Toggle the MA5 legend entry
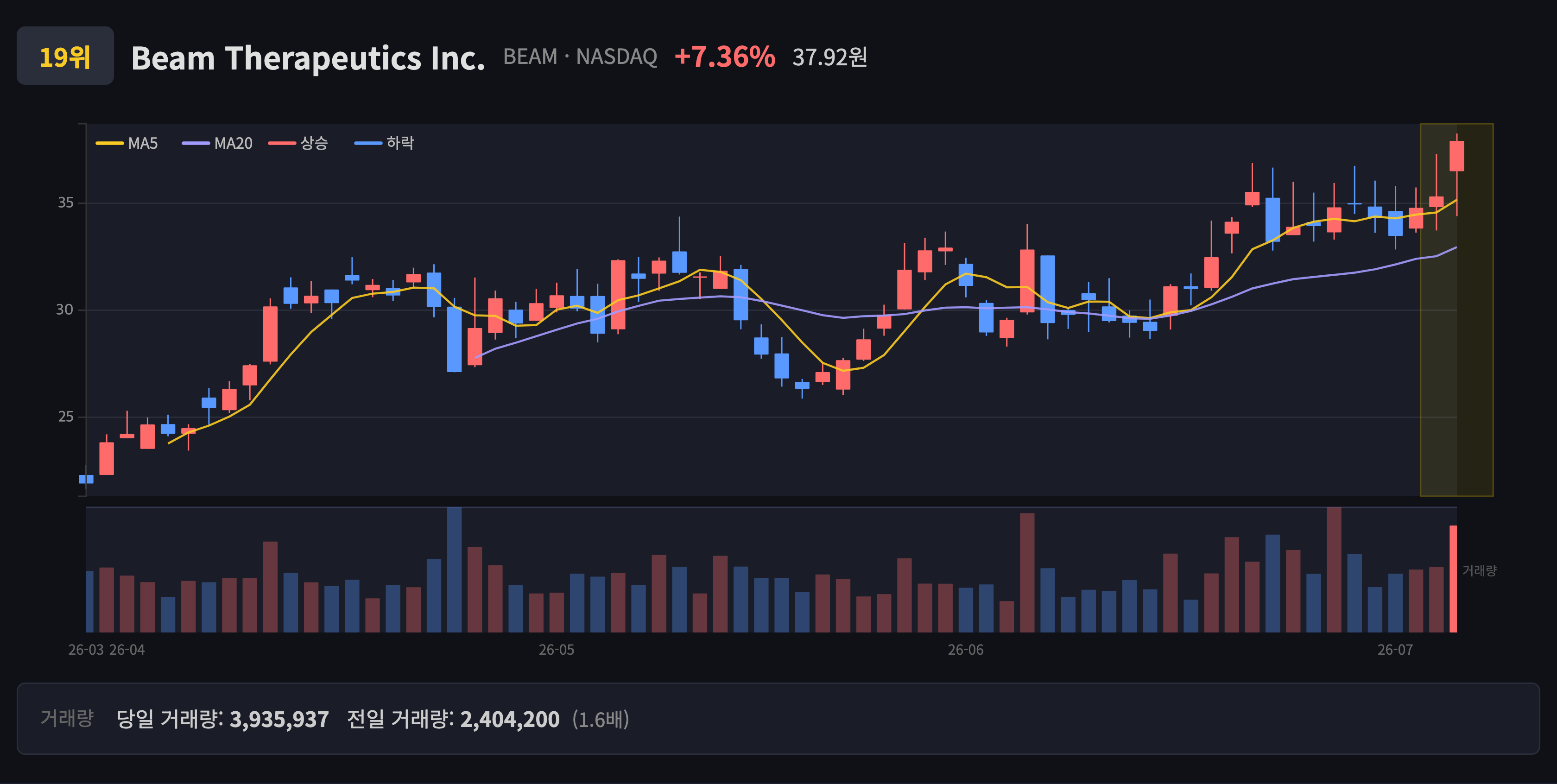This screenshot has height=784, width=1557. click(x=127, y=143)
